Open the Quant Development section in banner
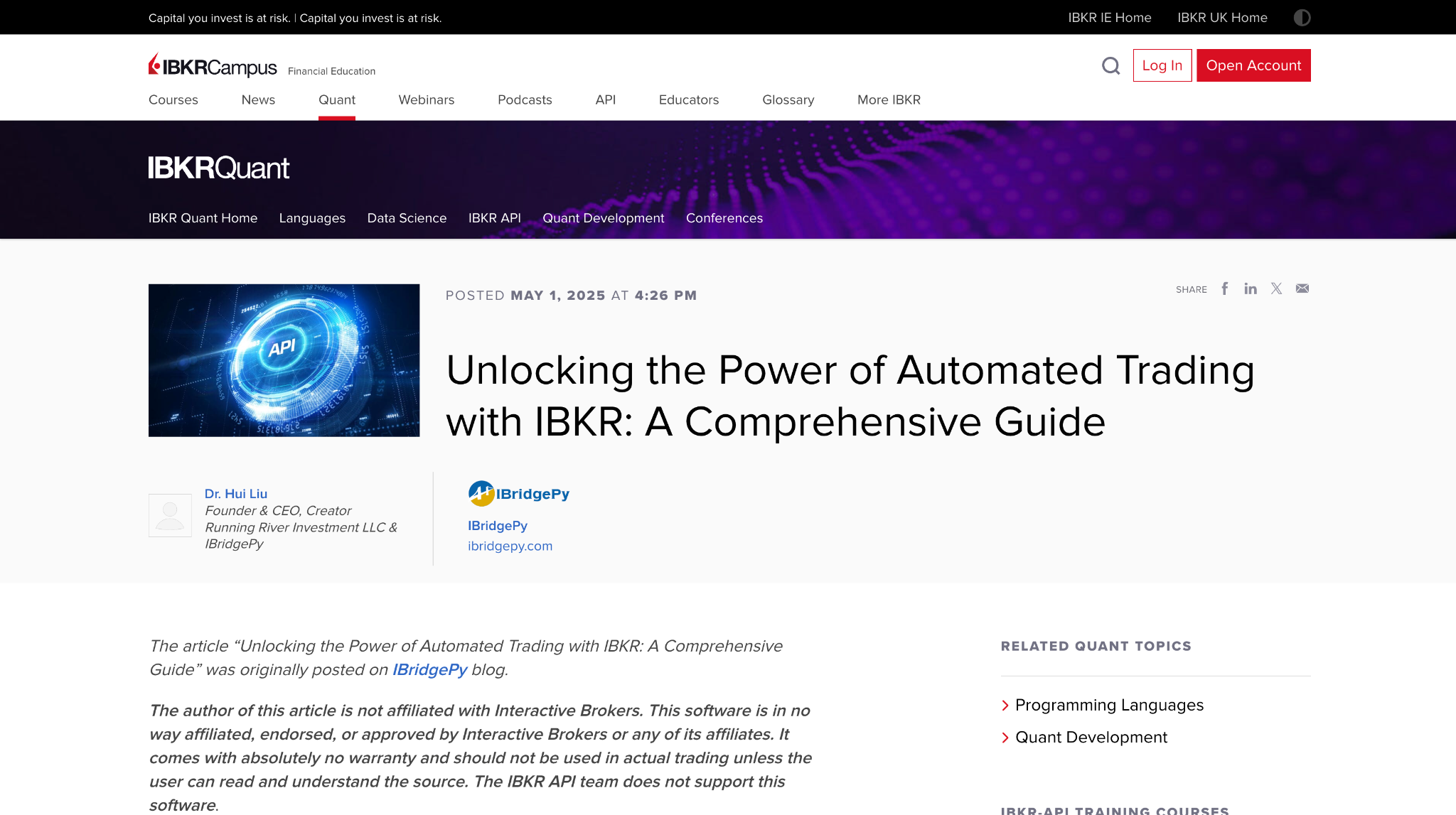 click(604, 218)
